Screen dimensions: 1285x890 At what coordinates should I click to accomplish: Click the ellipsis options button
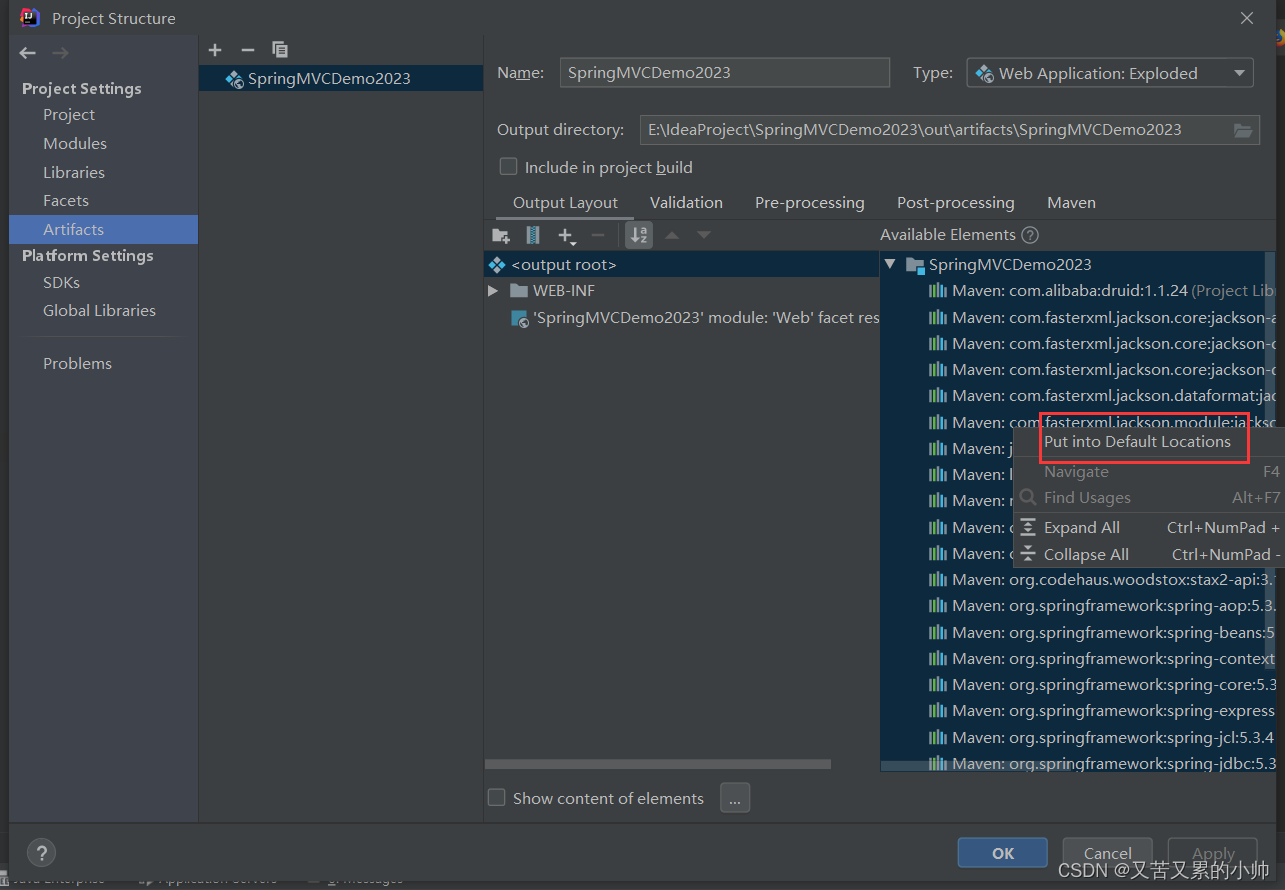[x=734, y=798]
